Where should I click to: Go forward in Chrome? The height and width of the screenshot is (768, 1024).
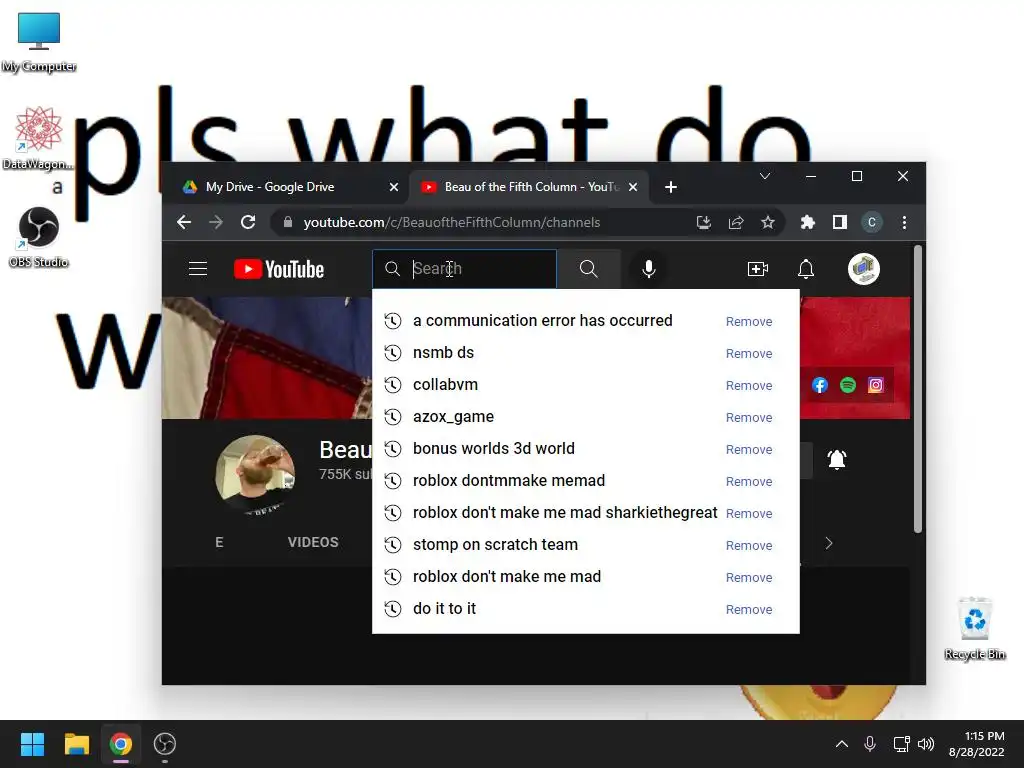(x=216, y=222)
